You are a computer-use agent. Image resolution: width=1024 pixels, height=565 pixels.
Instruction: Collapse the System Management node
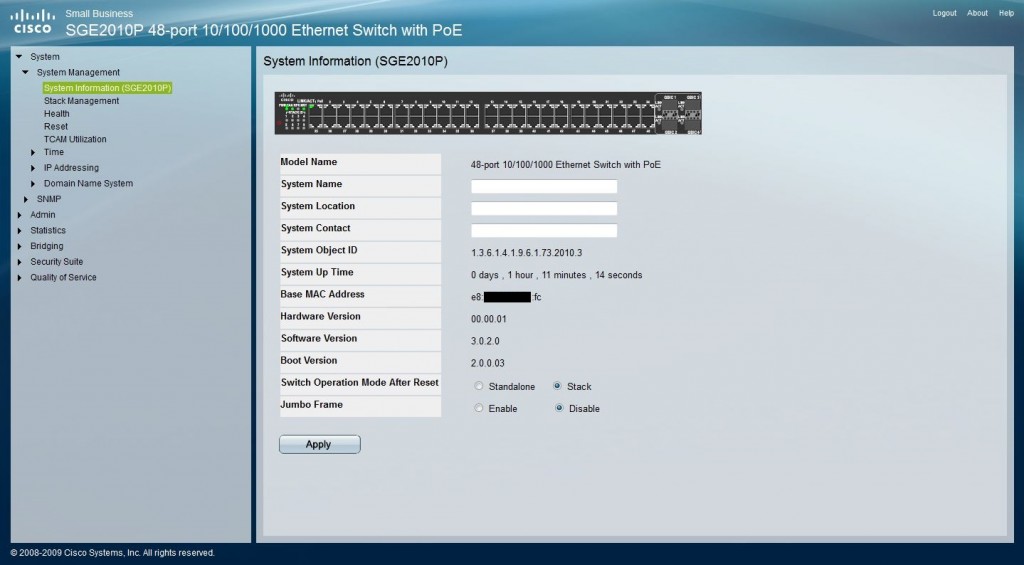coord(25,73)
